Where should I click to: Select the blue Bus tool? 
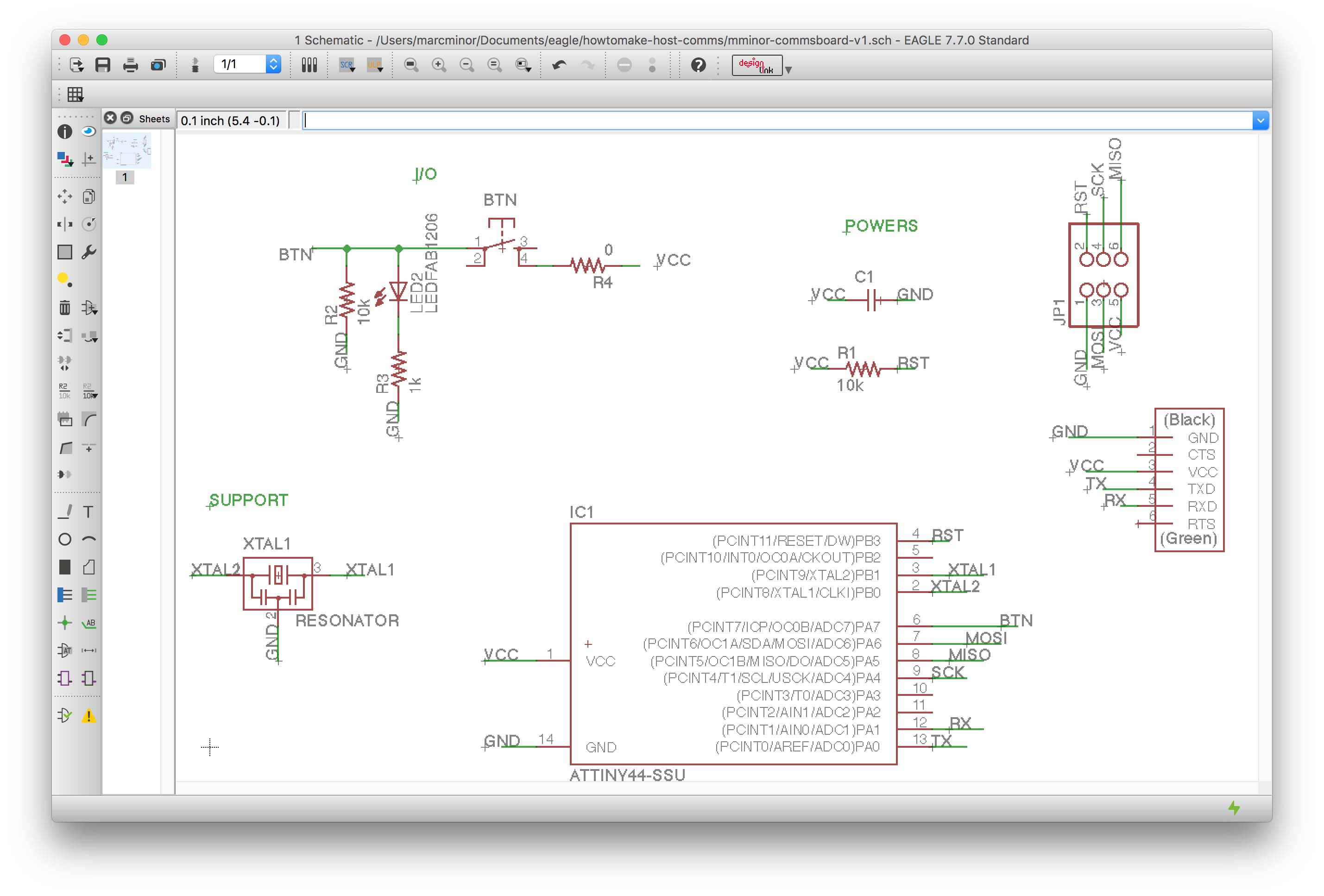point(65,595)
